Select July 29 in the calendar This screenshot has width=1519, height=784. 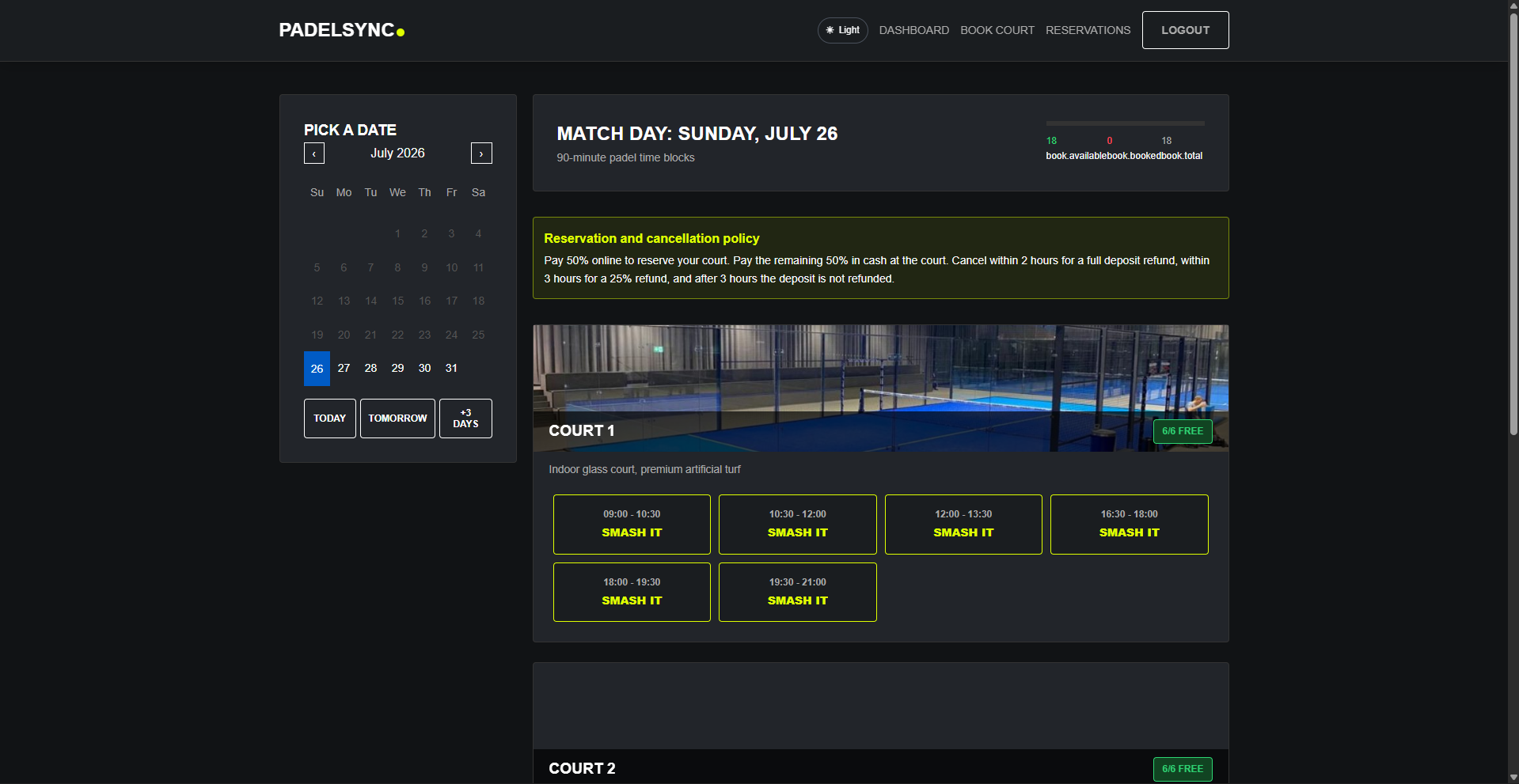[397, 369]
